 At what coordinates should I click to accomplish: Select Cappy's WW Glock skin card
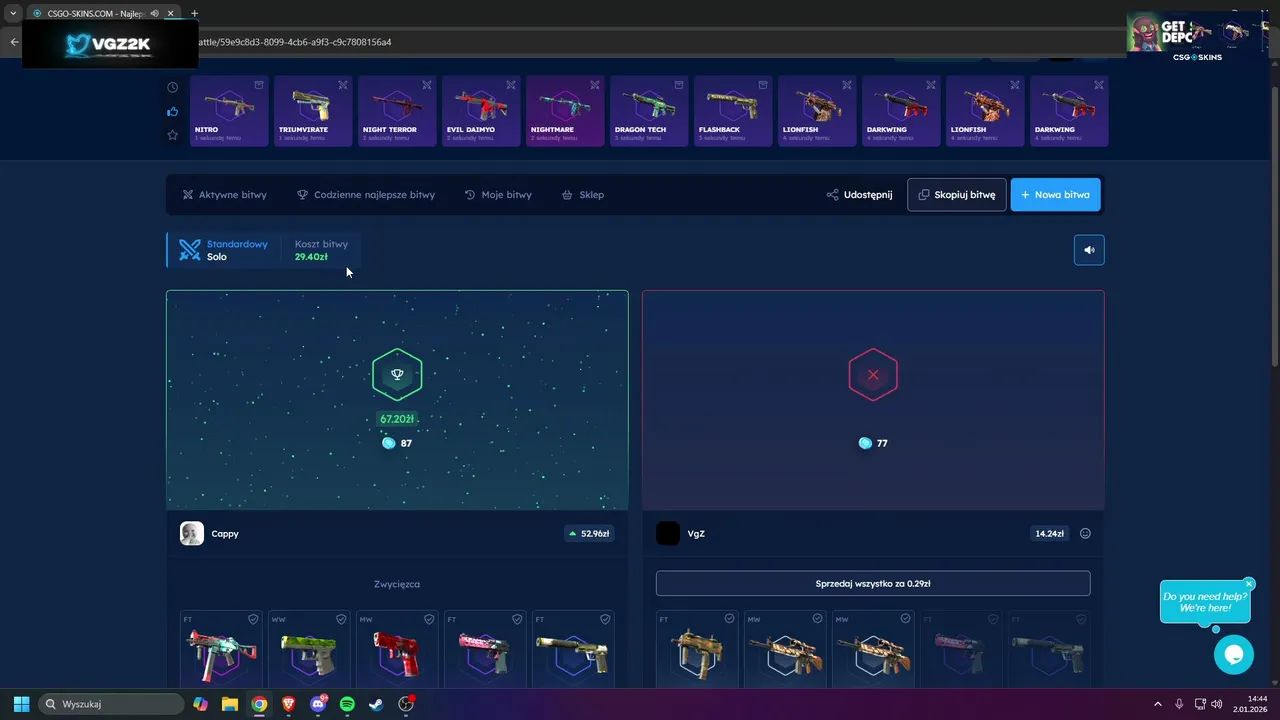point(309,649)
